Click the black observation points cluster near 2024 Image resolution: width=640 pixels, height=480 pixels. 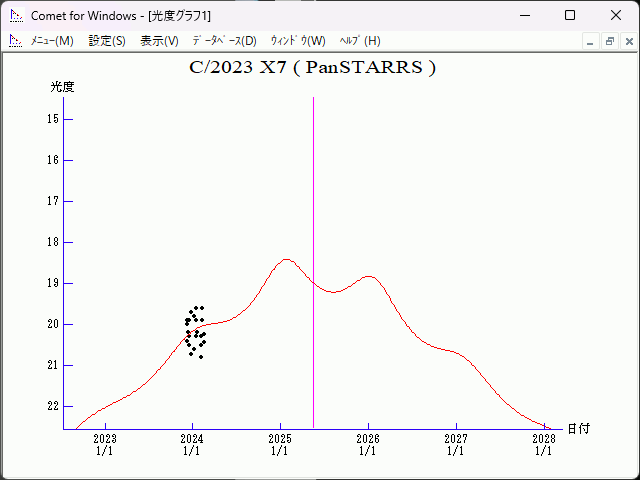[194, 330]
